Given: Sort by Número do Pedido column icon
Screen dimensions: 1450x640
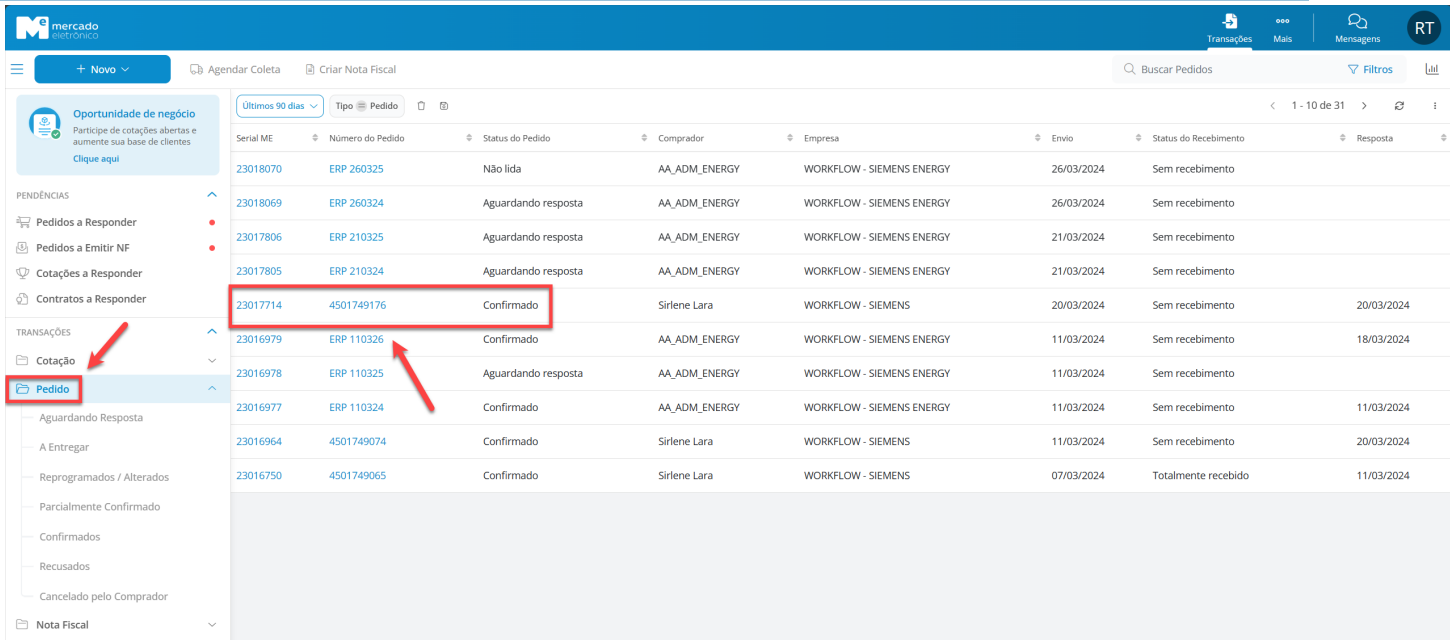Looking at the screenshot, I should click(469, 138).
